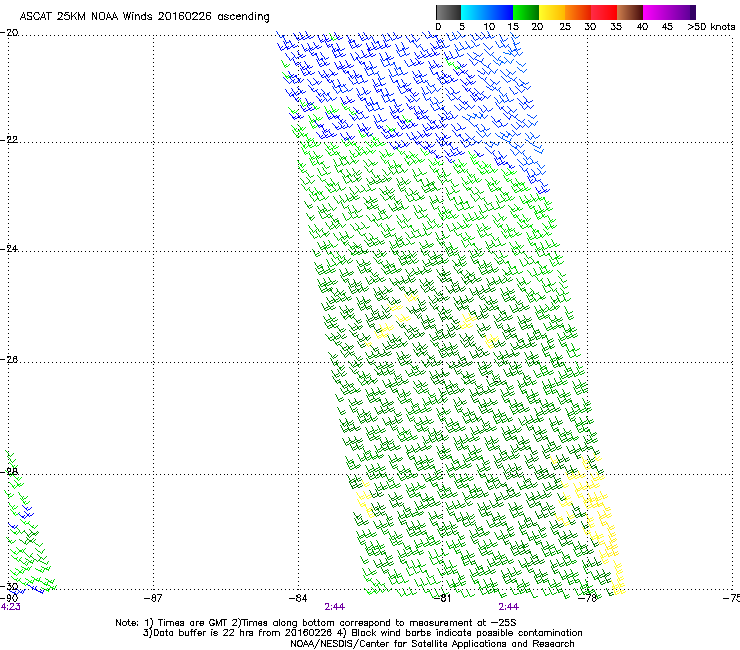Pick the red 30–35 knot color bar segment

click(x=604, y=12)
